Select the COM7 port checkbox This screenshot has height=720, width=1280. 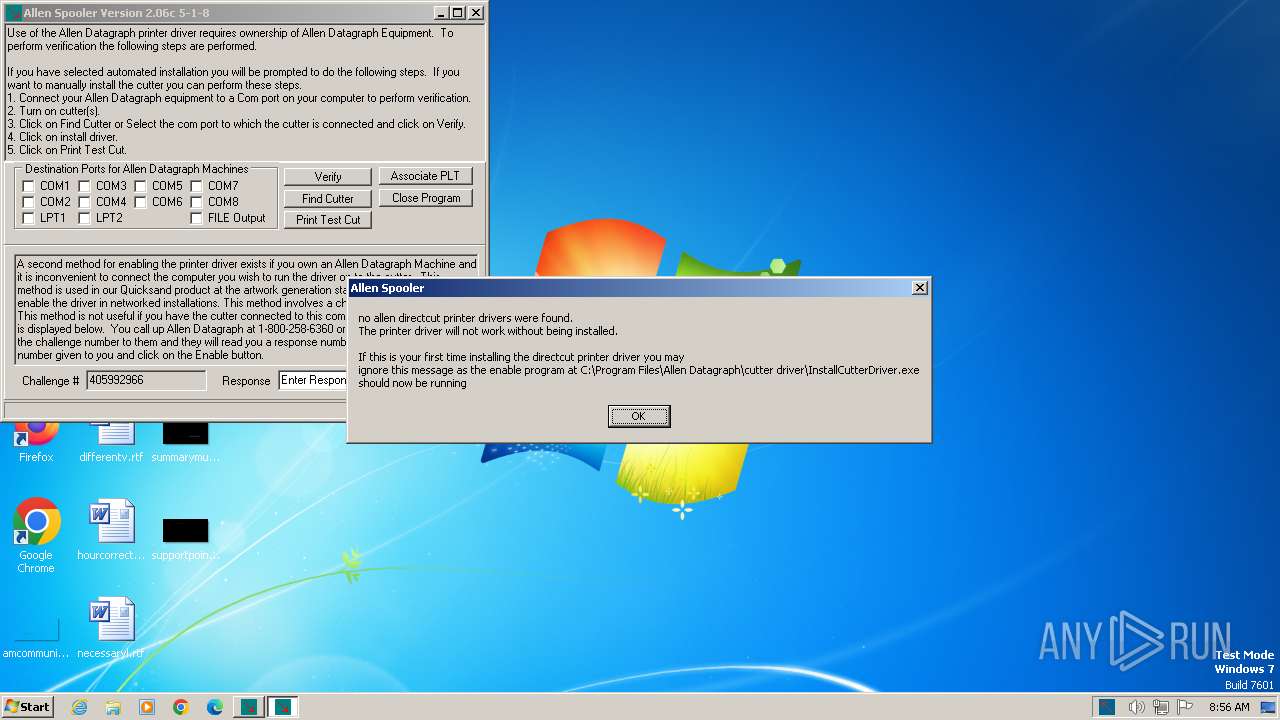tap(196, 186)
